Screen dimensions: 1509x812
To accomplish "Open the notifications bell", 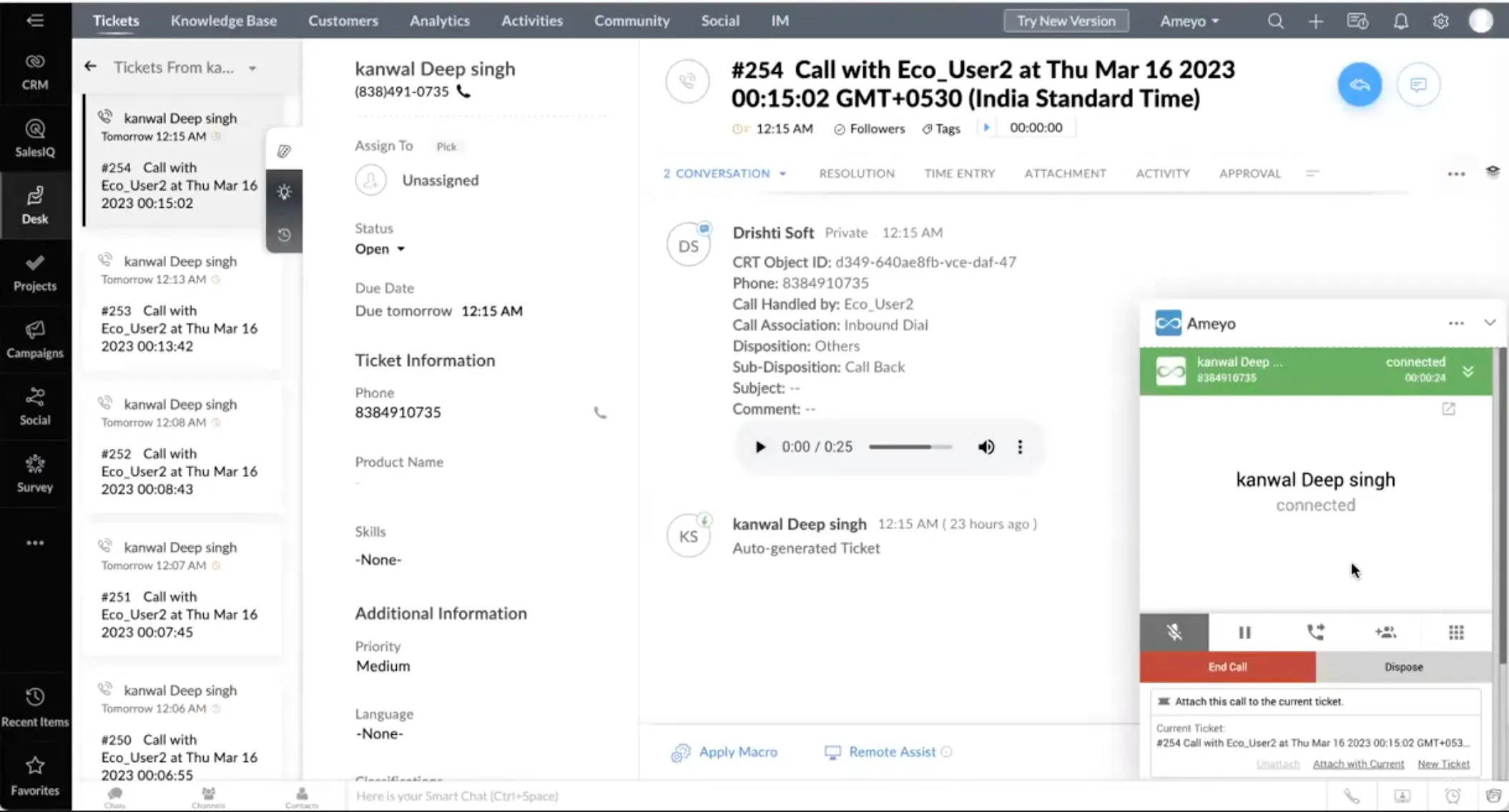I will [1400, 21].
